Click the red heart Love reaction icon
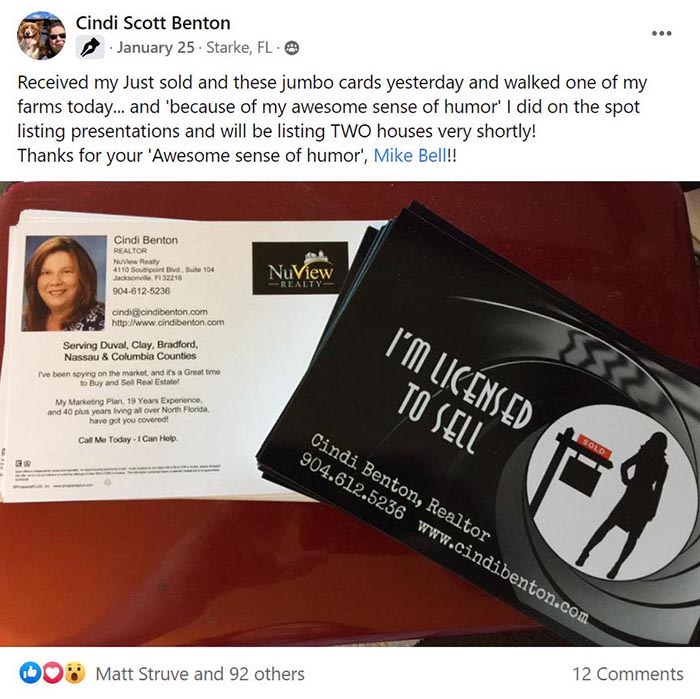The image size is (700, 699). [x=52, y=673]
